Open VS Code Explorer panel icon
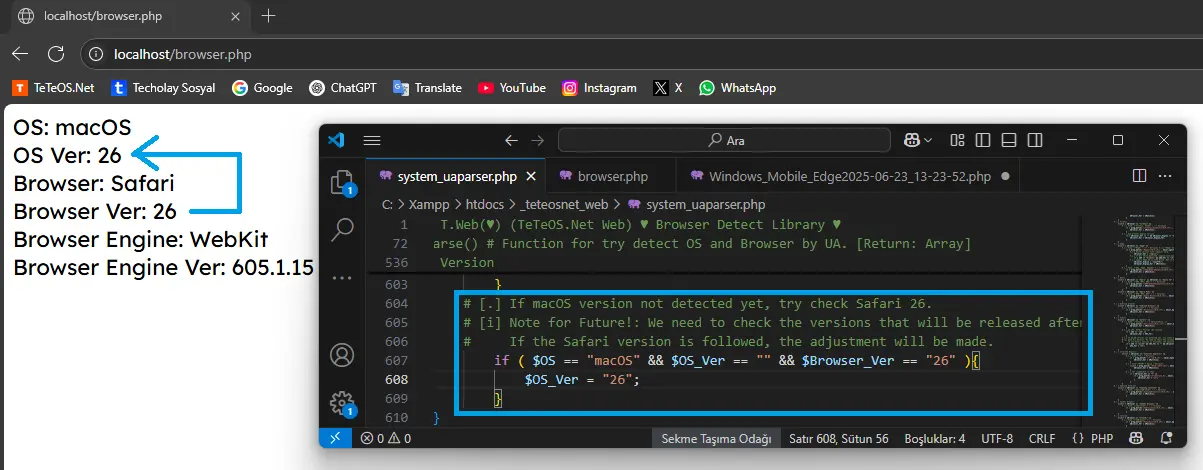 pos(342,182)
